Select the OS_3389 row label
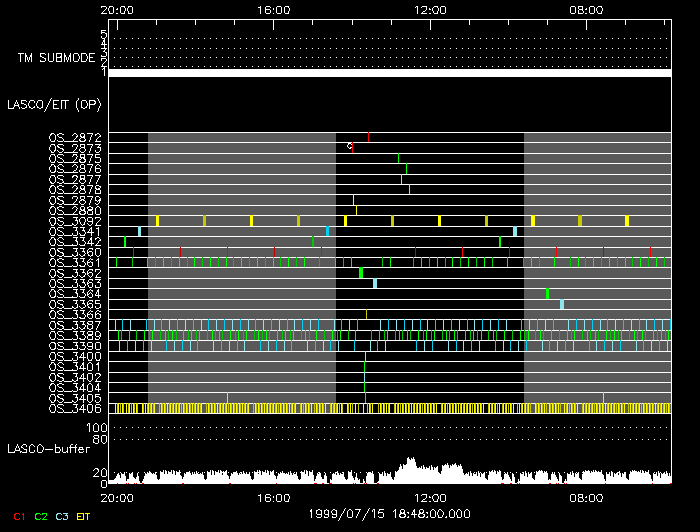Screen dimensions: 700x532 click(x=75, y=335)
